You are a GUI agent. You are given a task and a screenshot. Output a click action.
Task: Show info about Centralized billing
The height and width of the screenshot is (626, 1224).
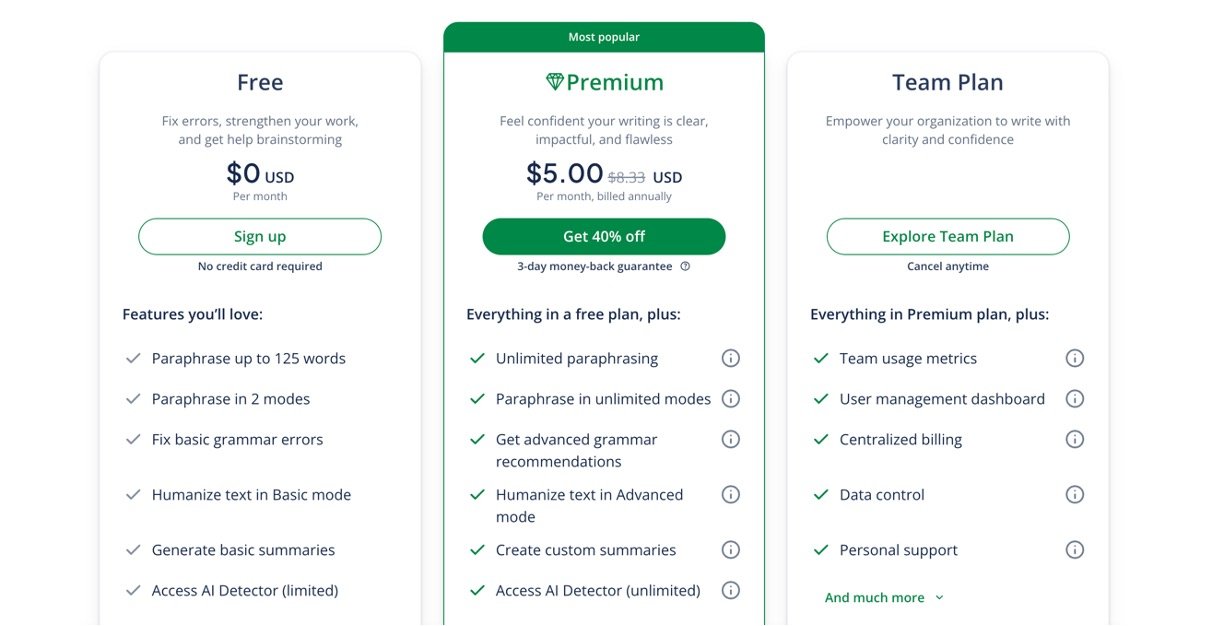(x=1075, y=439)
